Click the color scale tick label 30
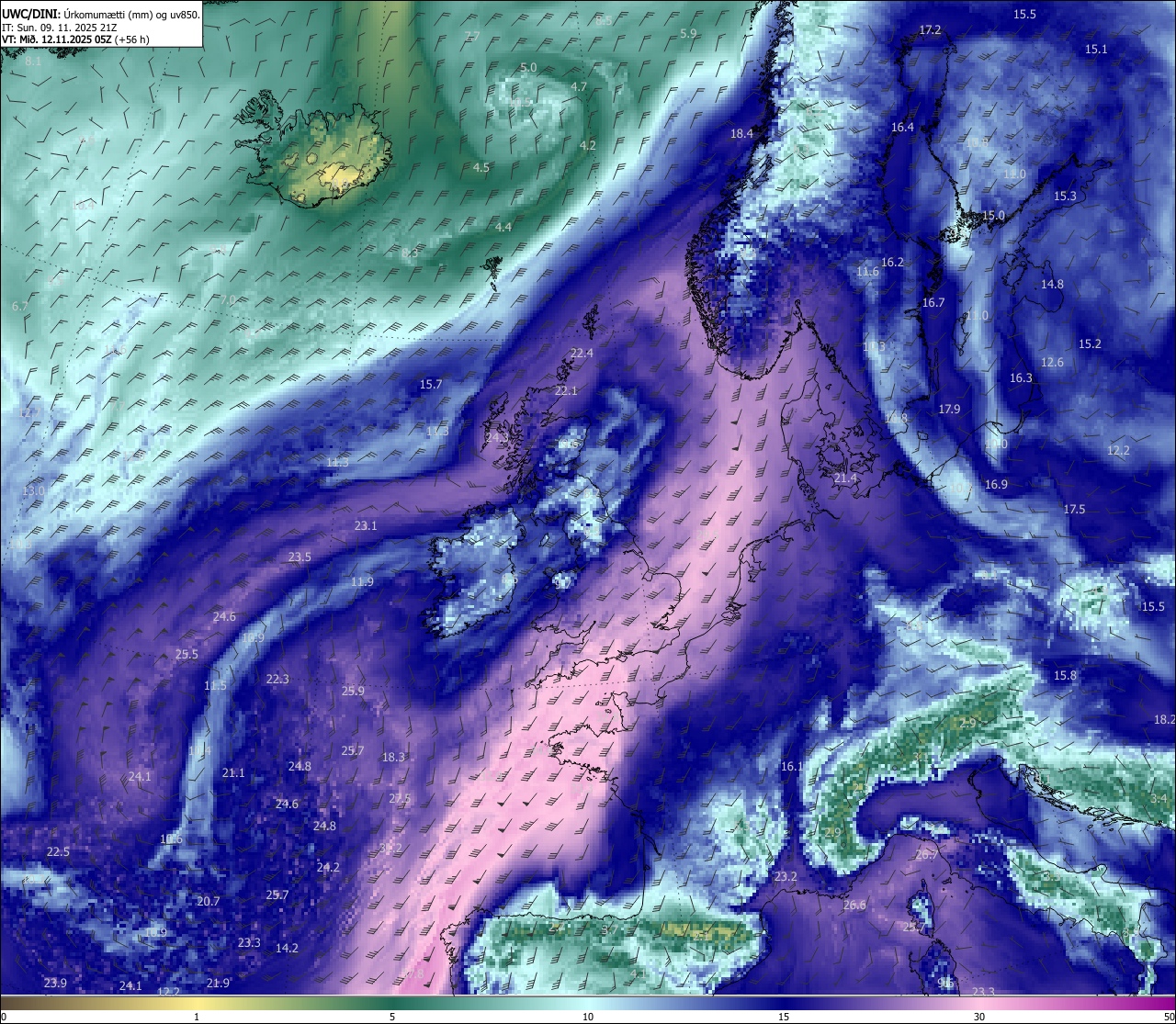Viewport: 1176px width, 1024px height. [x=979, y=1017]
